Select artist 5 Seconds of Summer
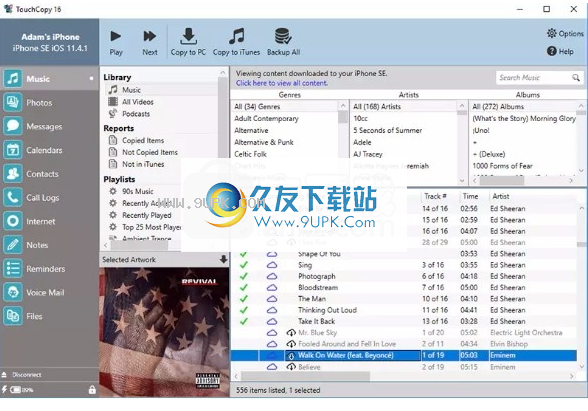 [x=387, y=130]
